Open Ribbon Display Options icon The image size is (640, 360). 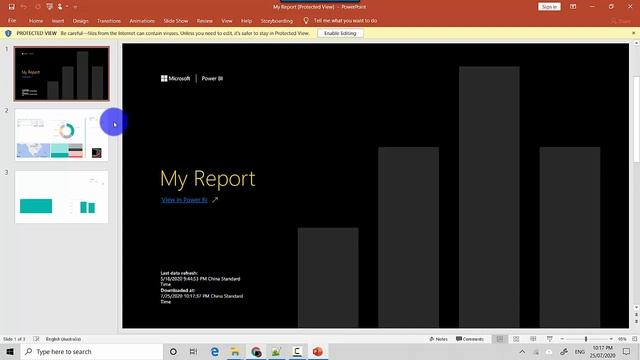(573, 7)
